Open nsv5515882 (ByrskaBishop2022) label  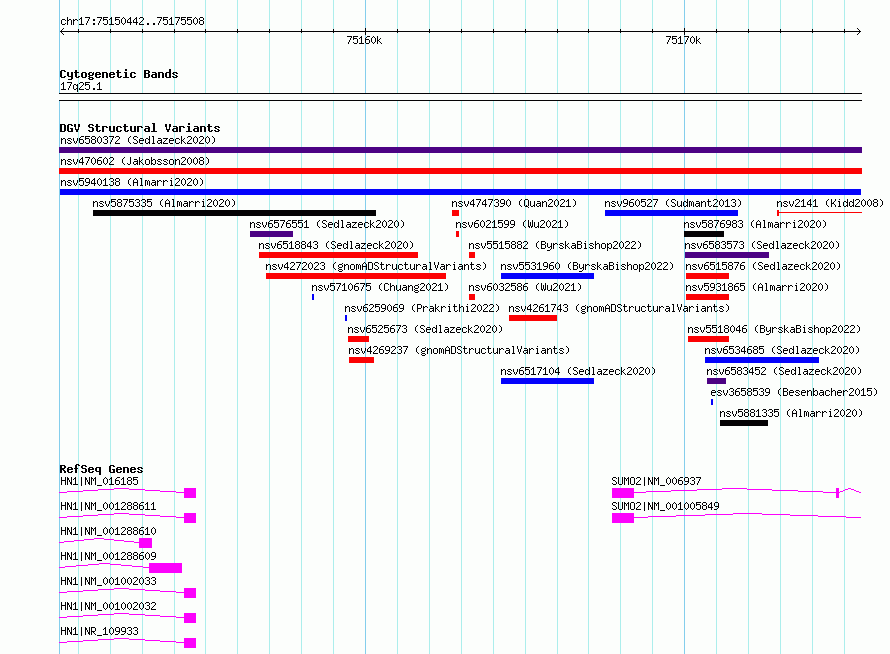pyautogui.click(x=555, y=245)
